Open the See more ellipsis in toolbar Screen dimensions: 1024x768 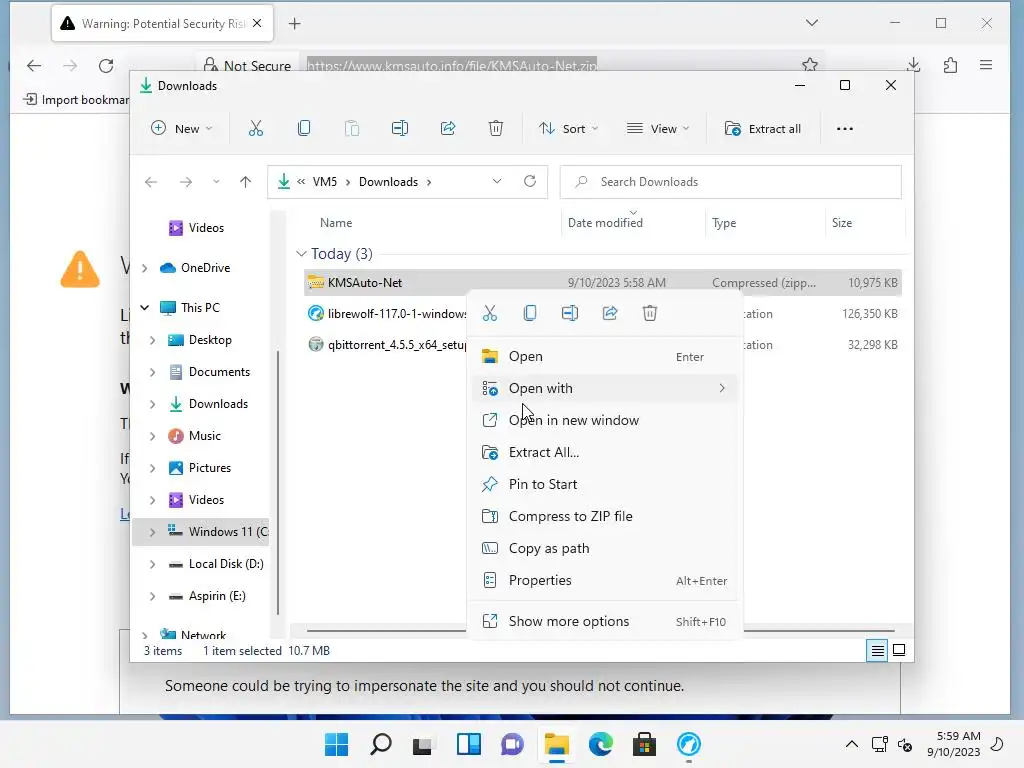(x=844, y=129)
